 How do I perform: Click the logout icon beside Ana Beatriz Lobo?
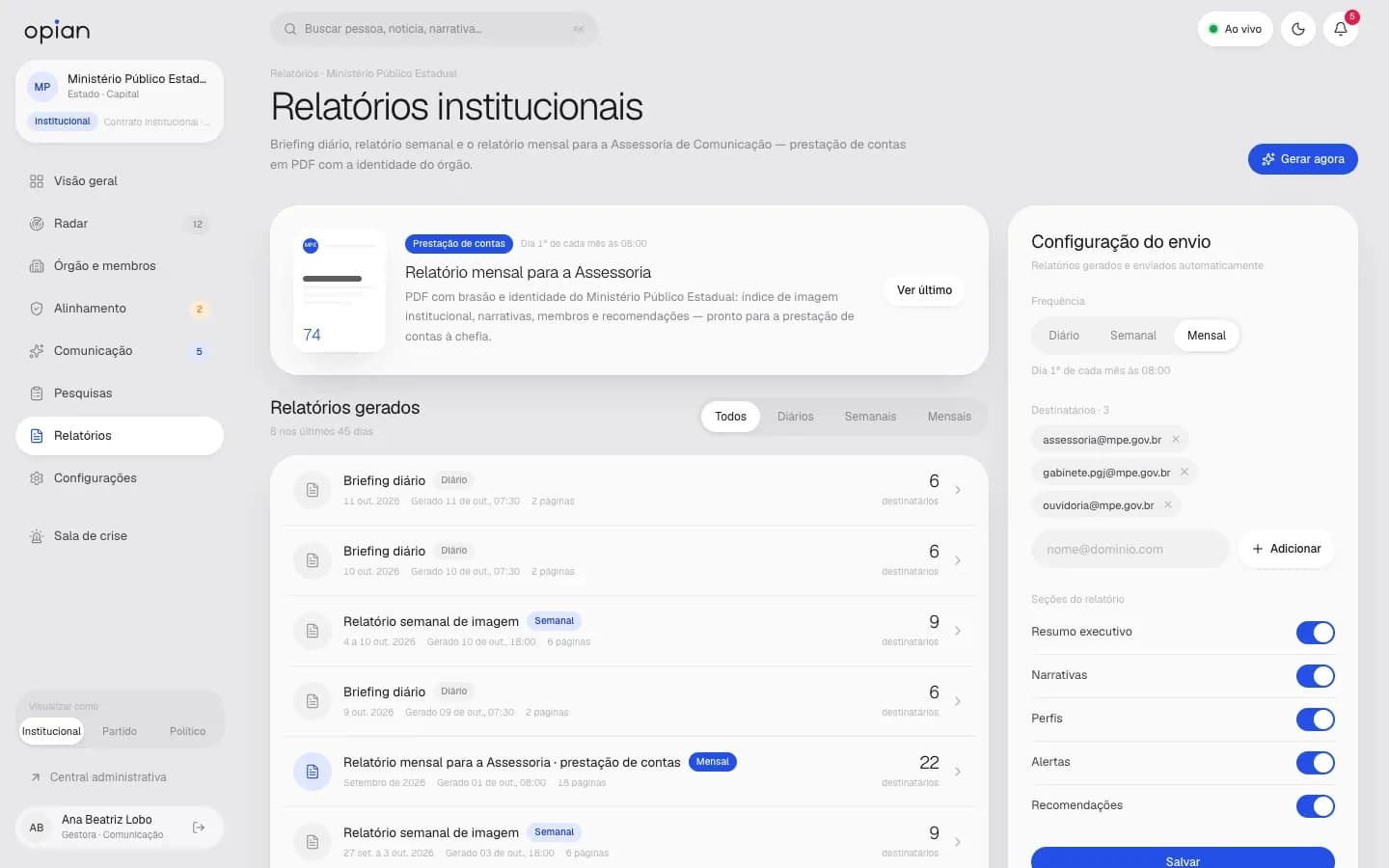pyautogui.click(x=199, y=827)
